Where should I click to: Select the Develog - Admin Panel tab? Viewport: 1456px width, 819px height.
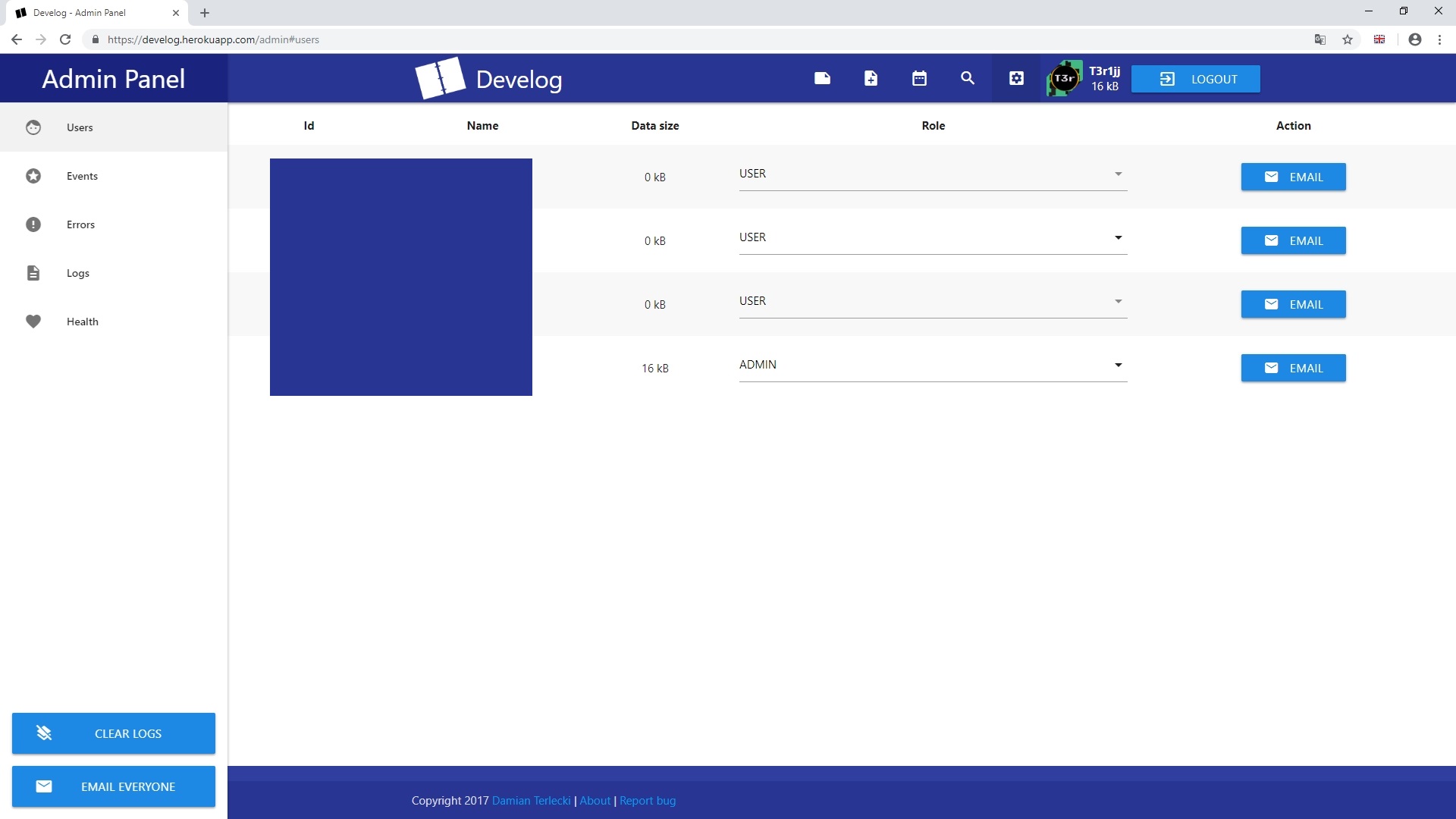(96, 13)
